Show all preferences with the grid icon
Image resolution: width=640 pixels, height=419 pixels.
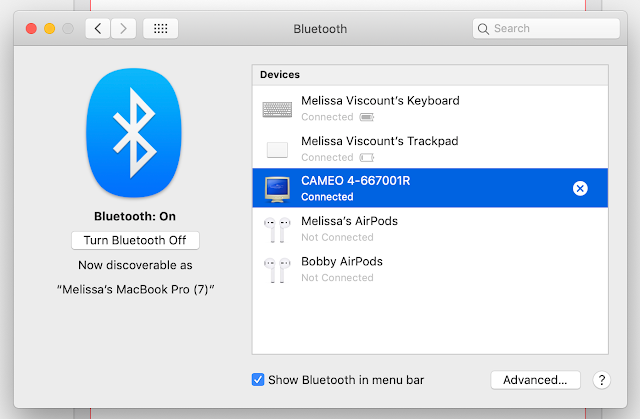point(160,29)
